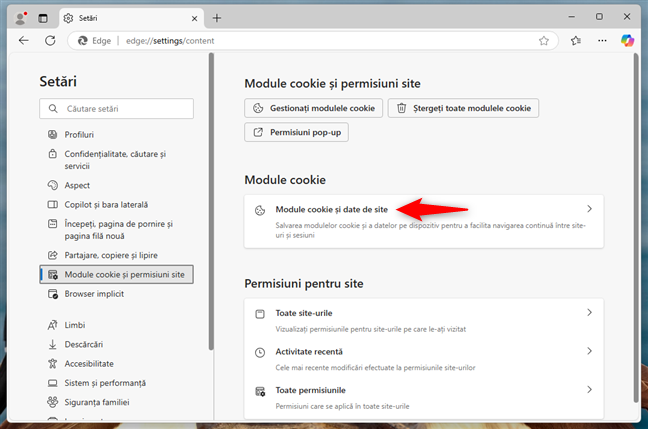Click Ștergeți toate modulele cookie button
Screen dimensions: 648x429
pyautogui.click(x=463, y=108)
